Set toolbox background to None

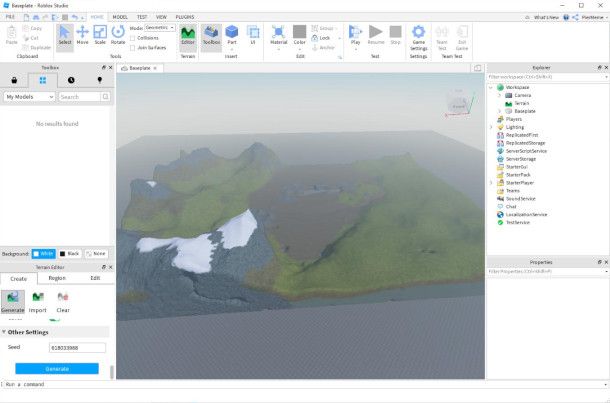(x=96, y=254)
